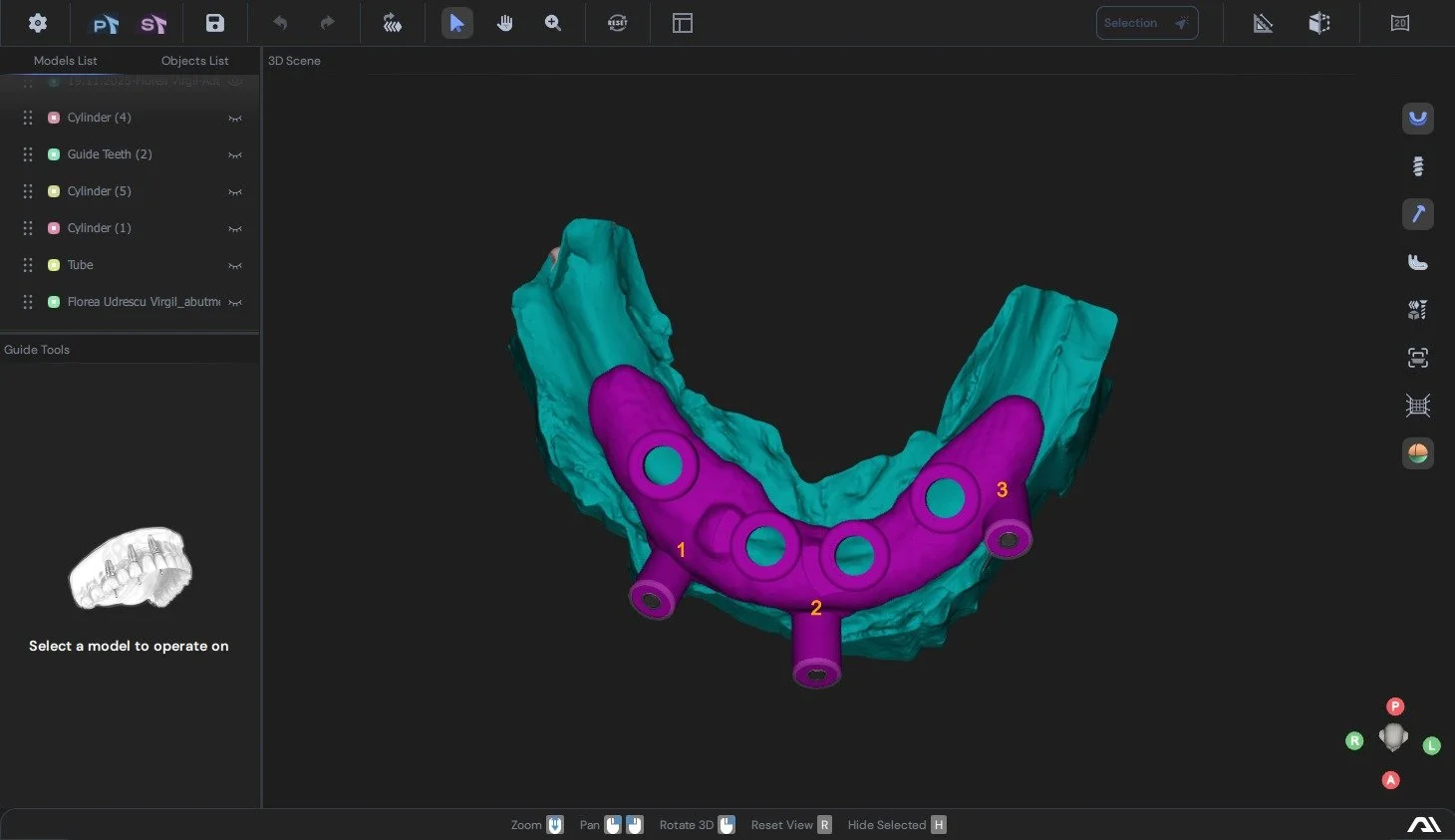The height and width of the screenshot is (840, 1455).
Task: Save the current project
Action: [214, 22]
